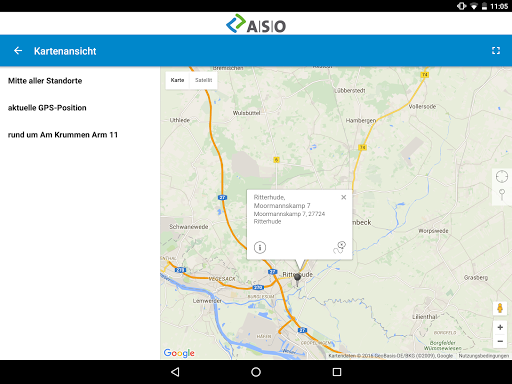Close the Ritterhude info popup

(344, 197)
